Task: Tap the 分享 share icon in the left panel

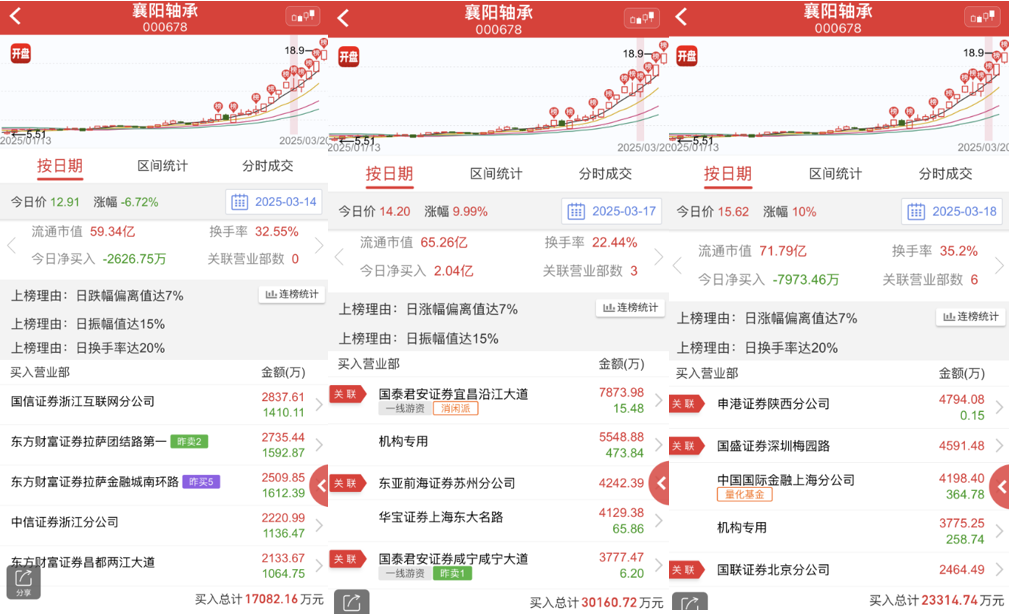Action: tap(23, 582)
